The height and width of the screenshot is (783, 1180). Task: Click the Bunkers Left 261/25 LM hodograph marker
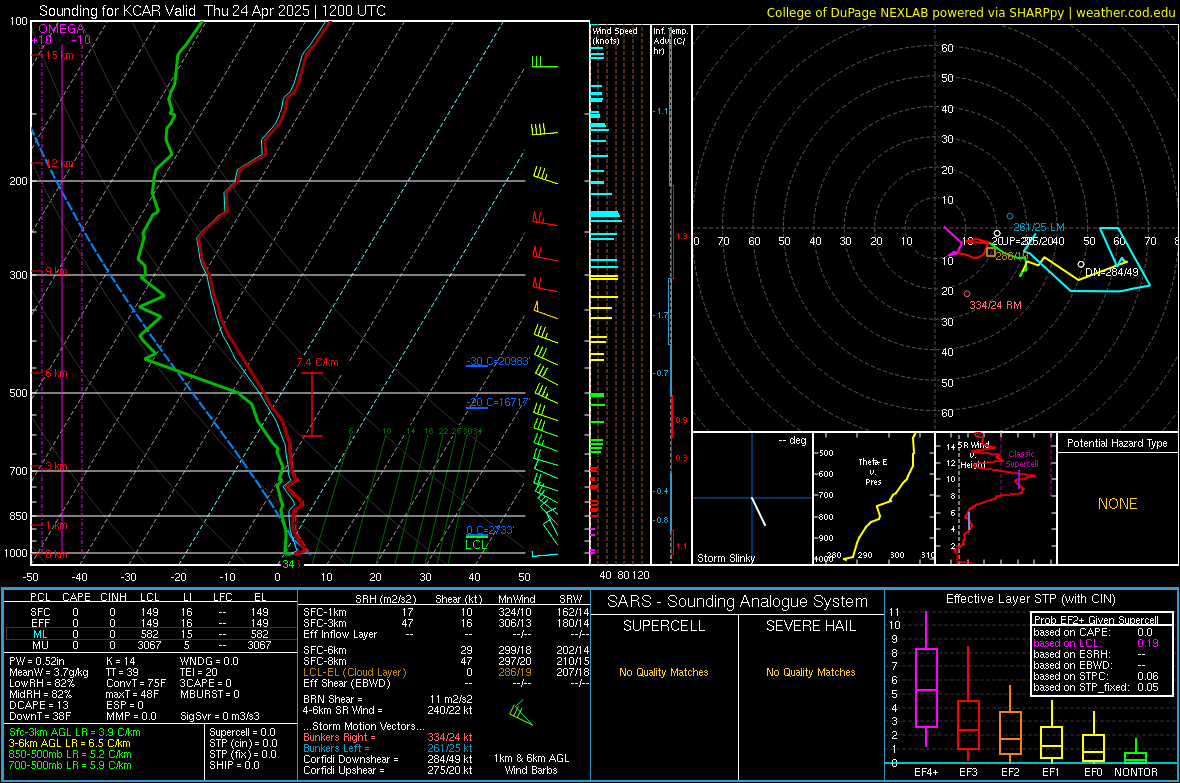click(1010, 217)
